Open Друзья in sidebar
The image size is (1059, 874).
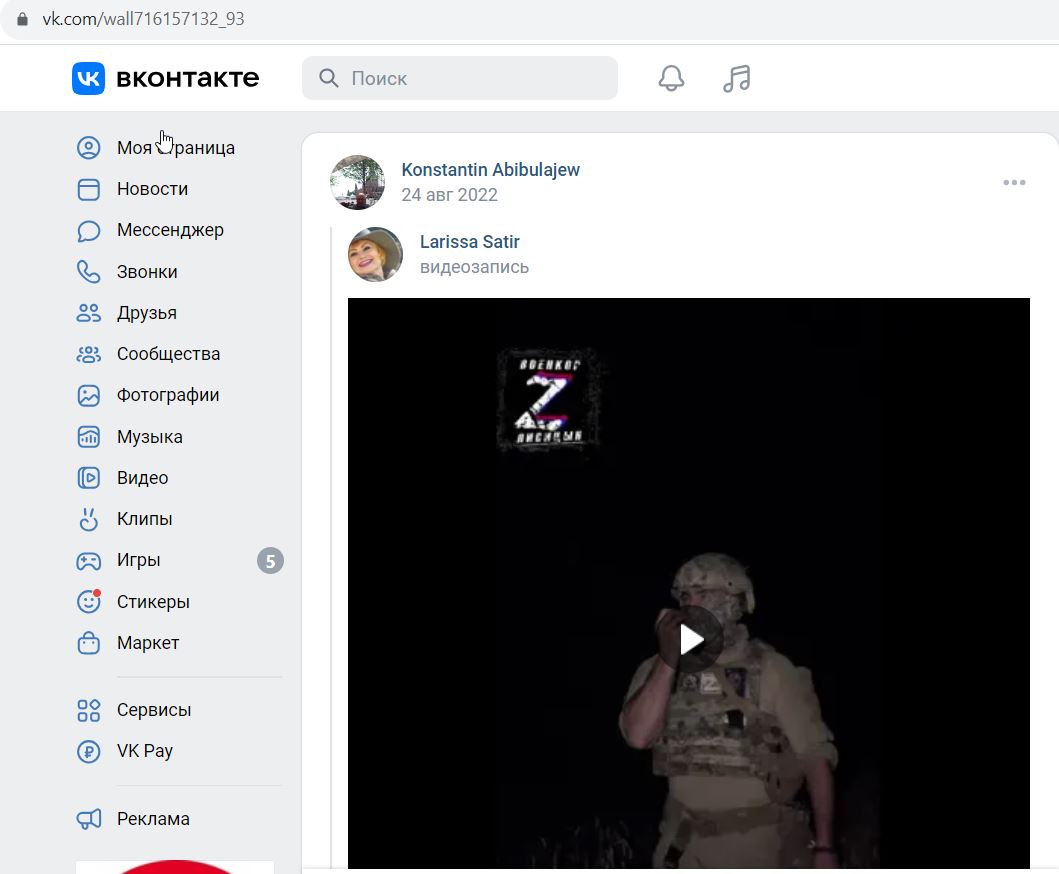coord(147,313)
